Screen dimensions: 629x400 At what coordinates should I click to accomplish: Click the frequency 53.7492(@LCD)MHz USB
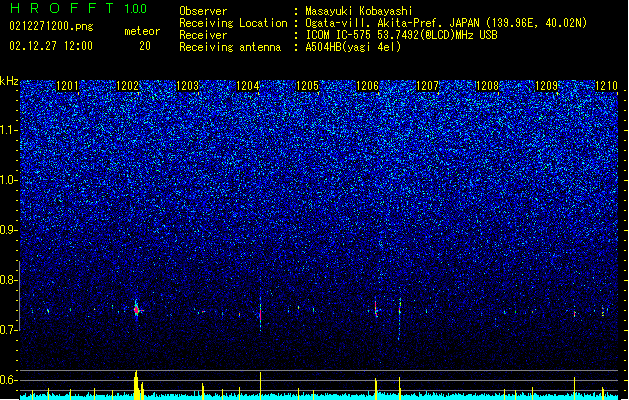(438, 35)
